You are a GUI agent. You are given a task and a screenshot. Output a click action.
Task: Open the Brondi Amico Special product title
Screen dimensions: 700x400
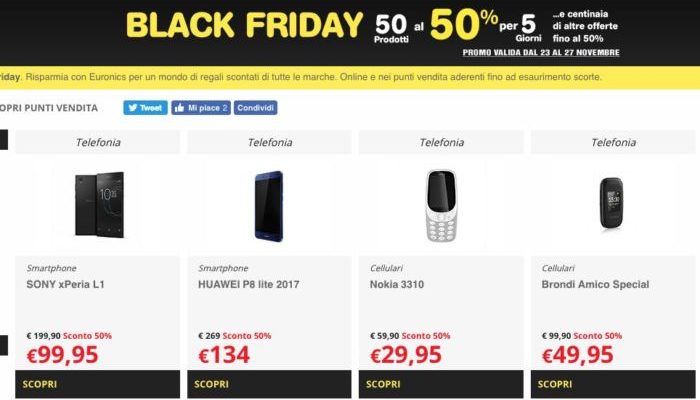pos(596,285)
